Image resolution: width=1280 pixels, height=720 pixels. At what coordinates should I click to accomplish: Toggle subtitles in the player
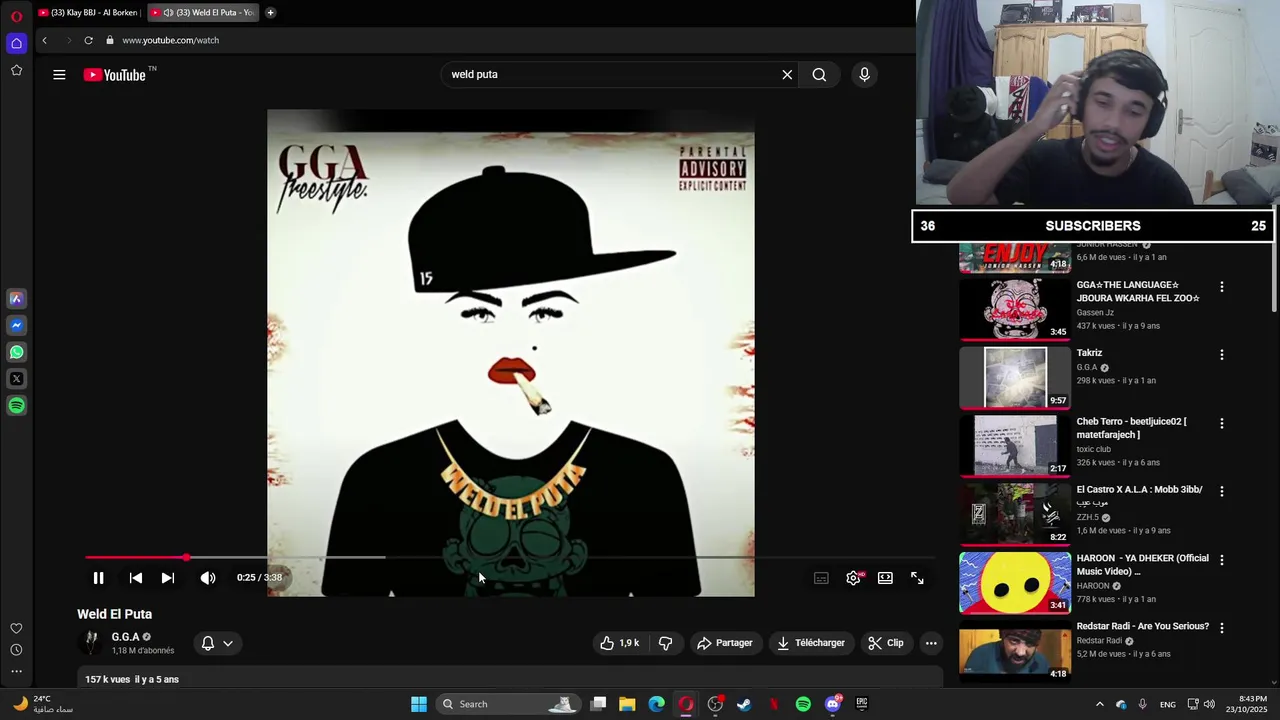[x=821, y=578]
